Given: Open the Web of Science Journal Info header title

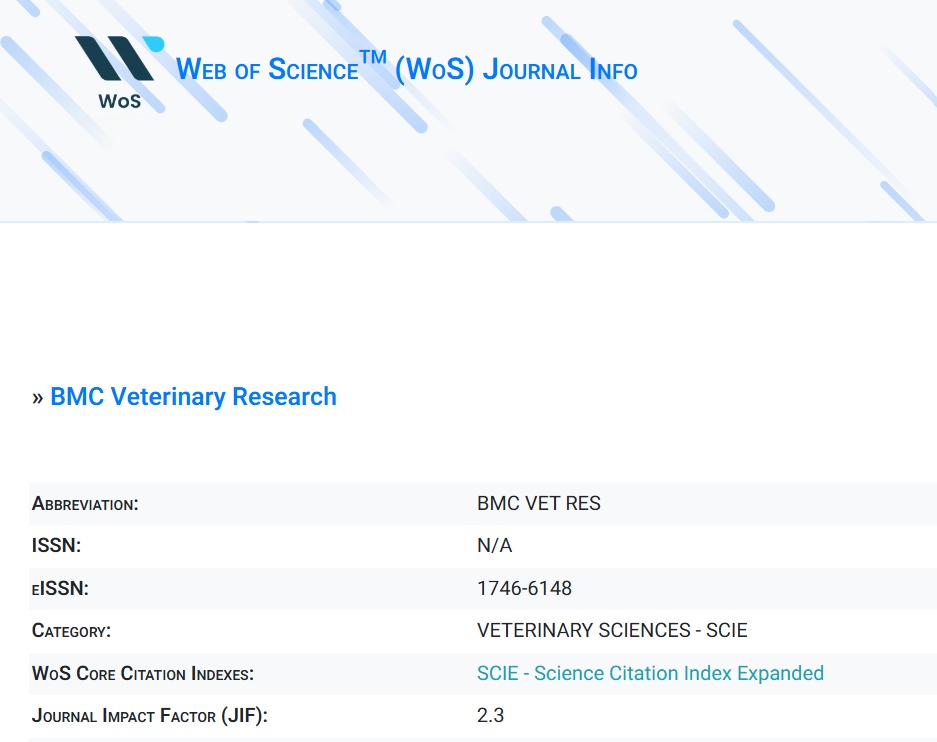Looking at the screenshot, I should pos(406,70).
